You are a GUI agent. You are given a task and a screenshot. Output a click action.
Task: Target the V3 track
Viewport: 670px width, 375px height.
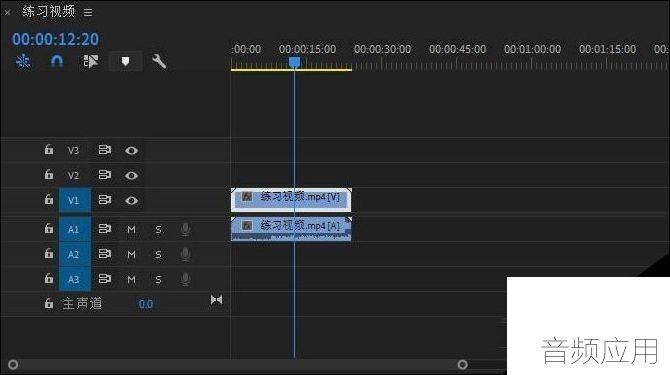tap(73, 150)
